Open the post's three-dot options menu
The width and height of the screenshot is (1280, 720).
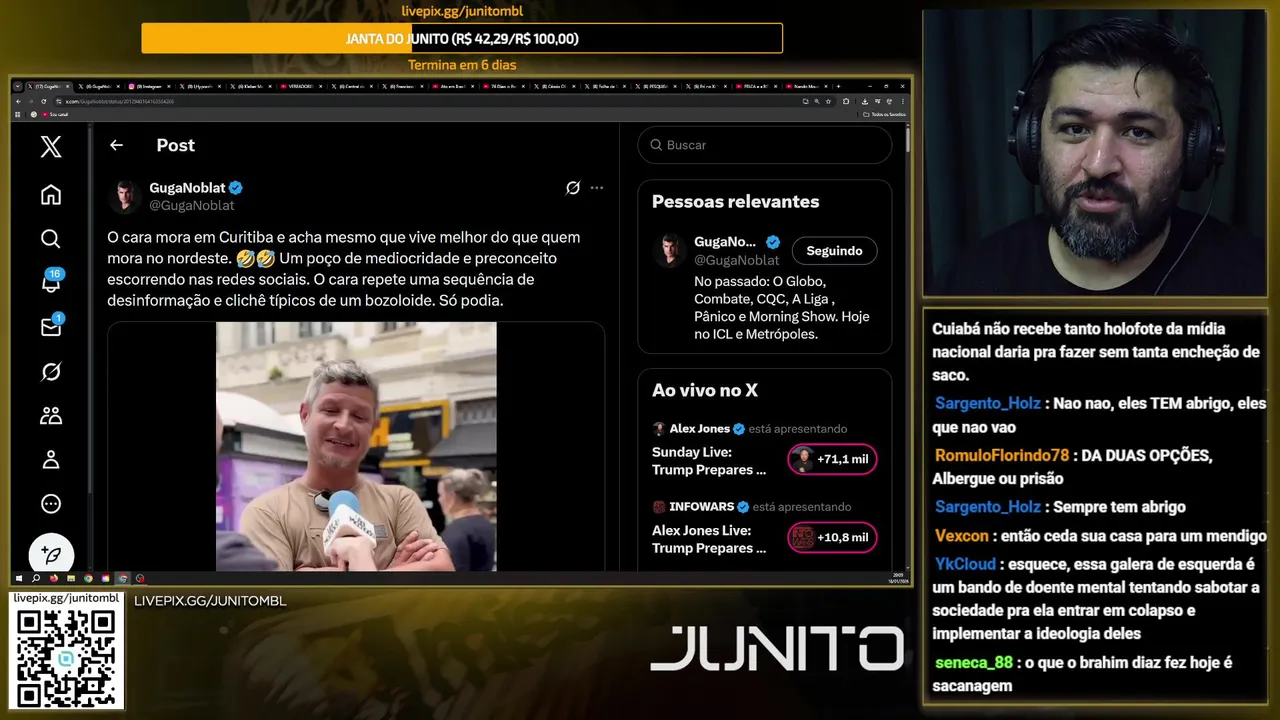point(597,188)
